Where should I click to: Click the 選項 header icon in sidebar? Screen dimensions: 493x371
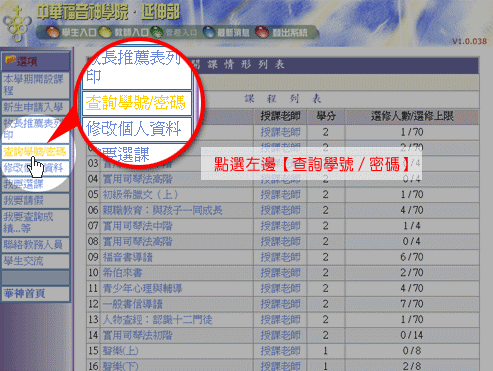tap(10, 60)
